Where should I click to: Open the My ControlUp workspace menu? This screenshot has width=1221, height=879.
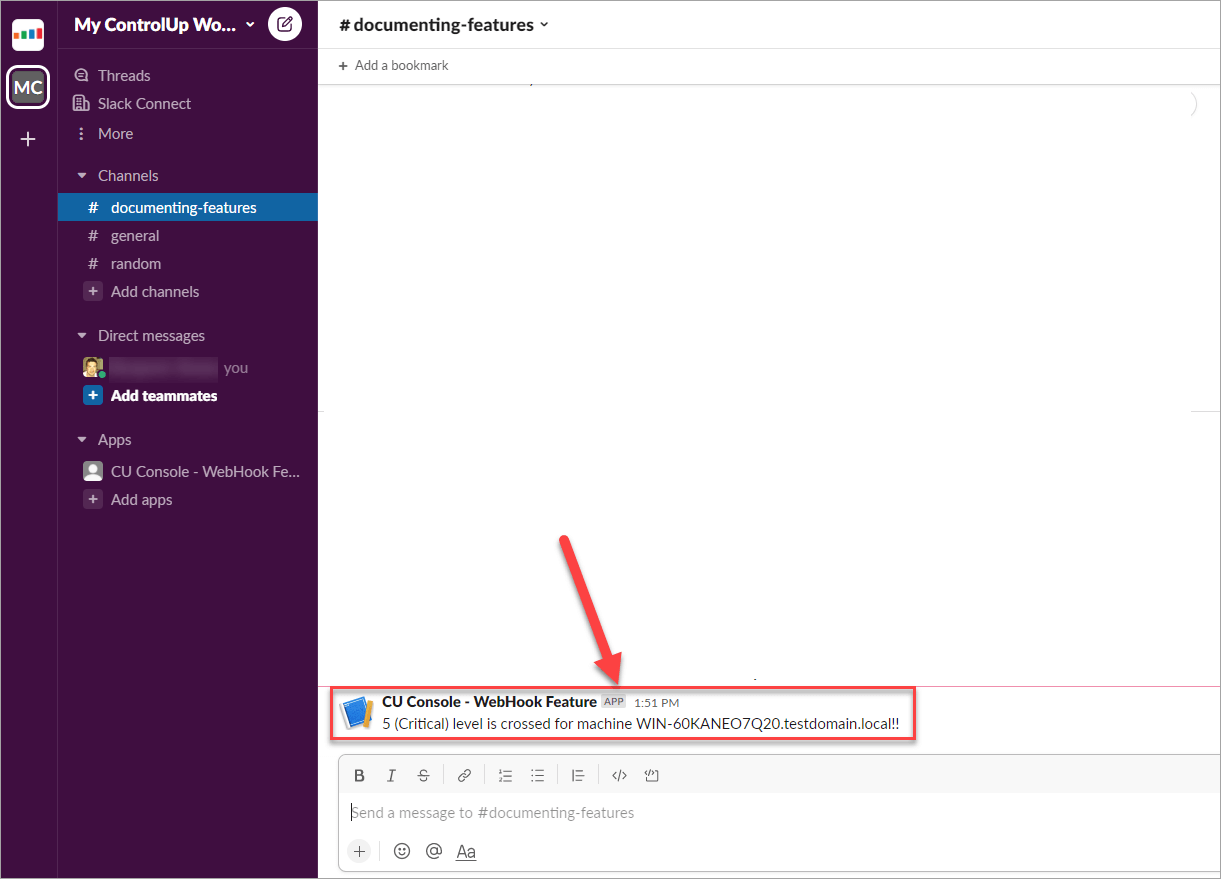(x=164, y=25)
